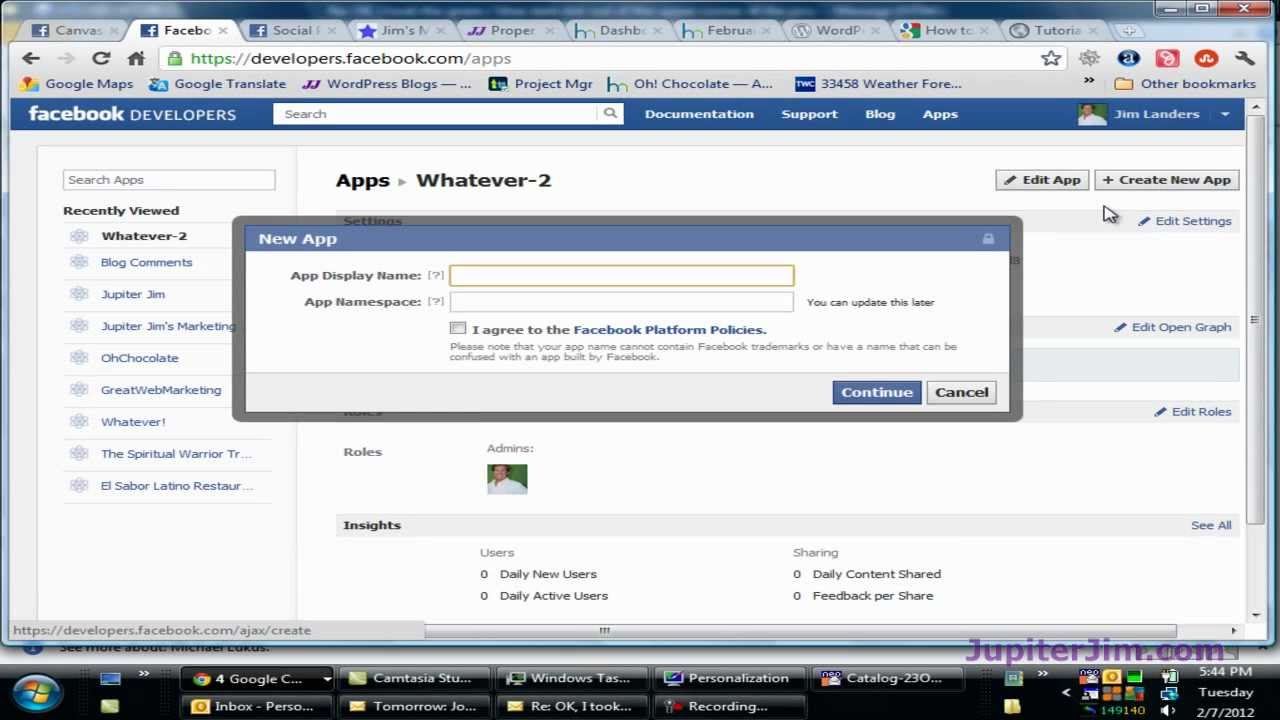The image size is (1280, 720).
Task: Open Documentation in Facebook Developers menu
Action: coord(699,114)
